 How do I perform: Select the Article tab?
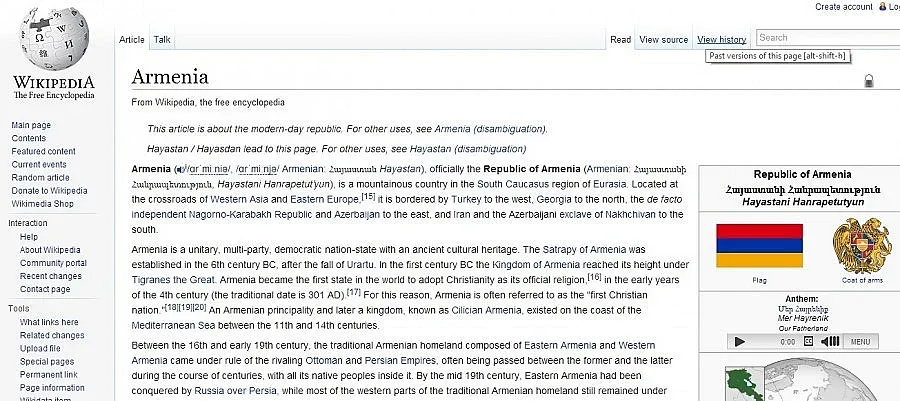coord(132,40)
